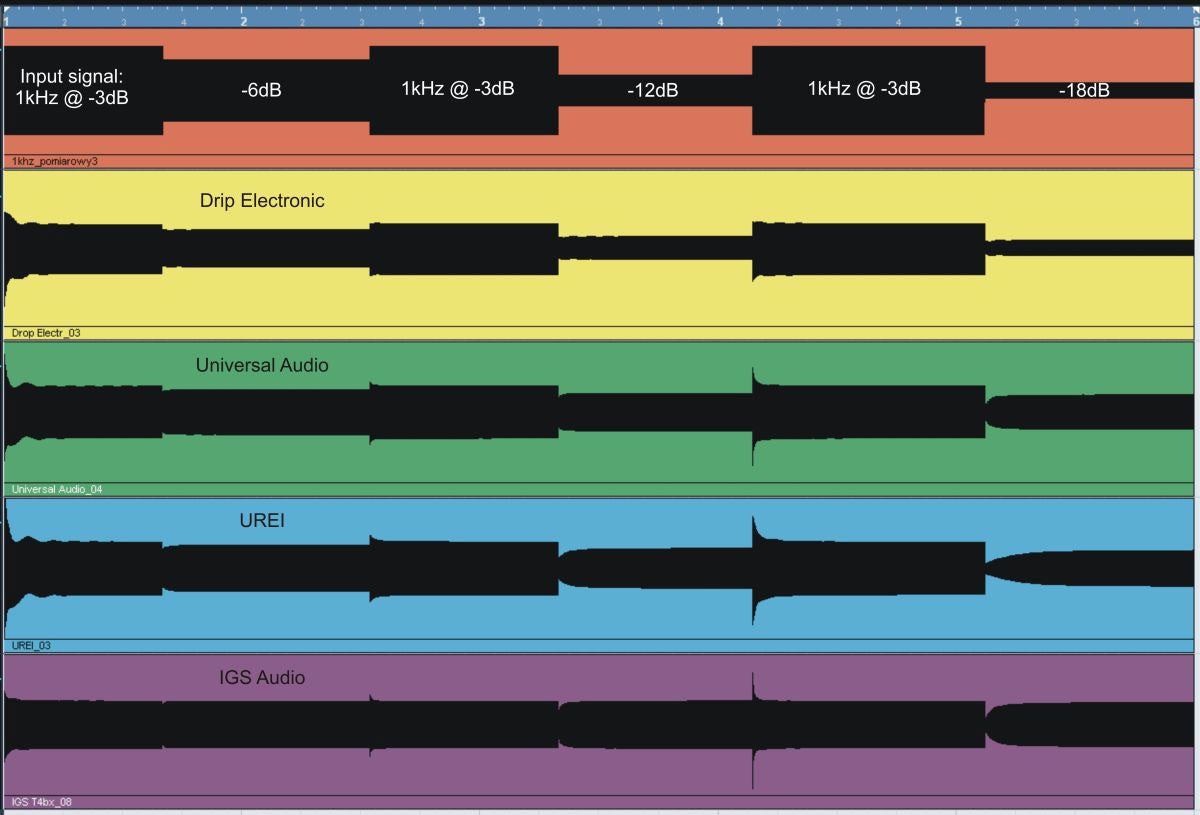The image size is (1200, 815).
Task: Select the 1khz_pomiarowy3 clip name label
Action: (x=55, y=160)
